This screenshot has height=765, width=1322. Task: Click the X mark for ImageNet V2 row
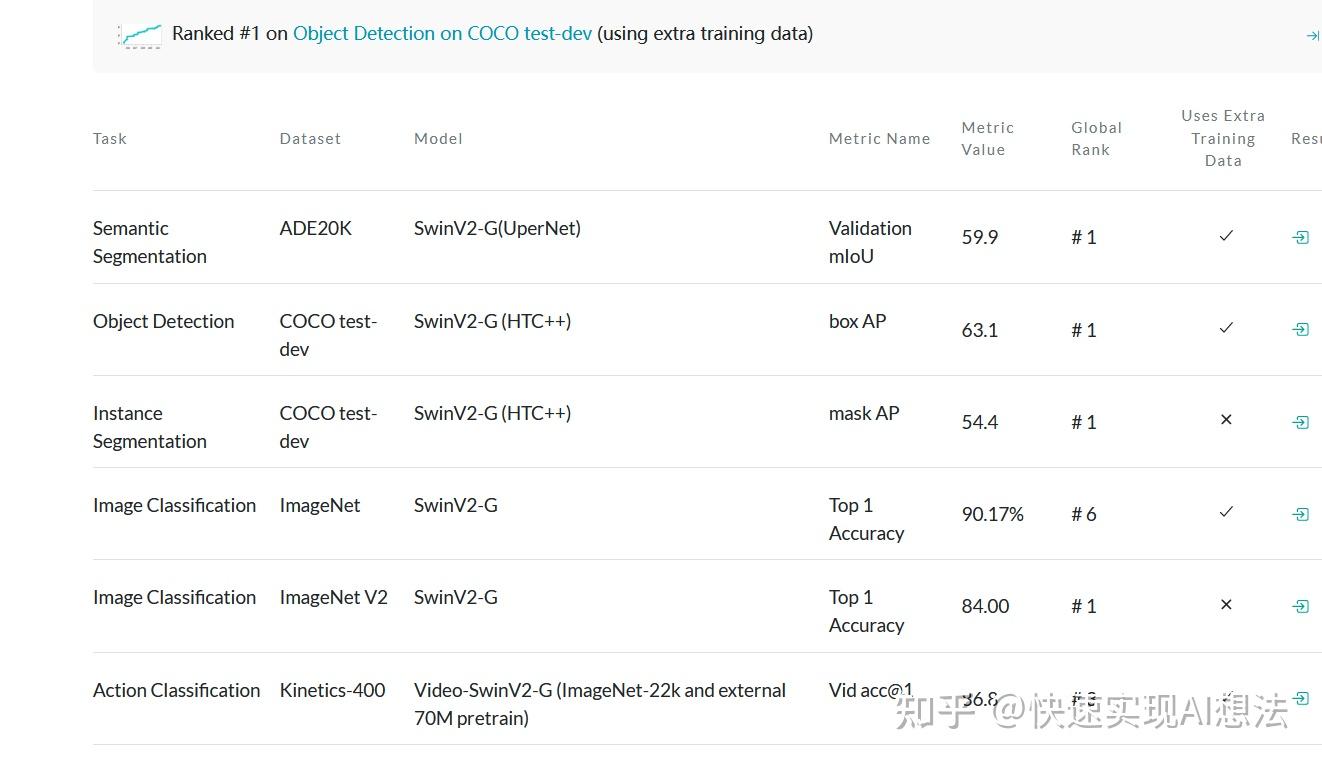pos(1225,604)
